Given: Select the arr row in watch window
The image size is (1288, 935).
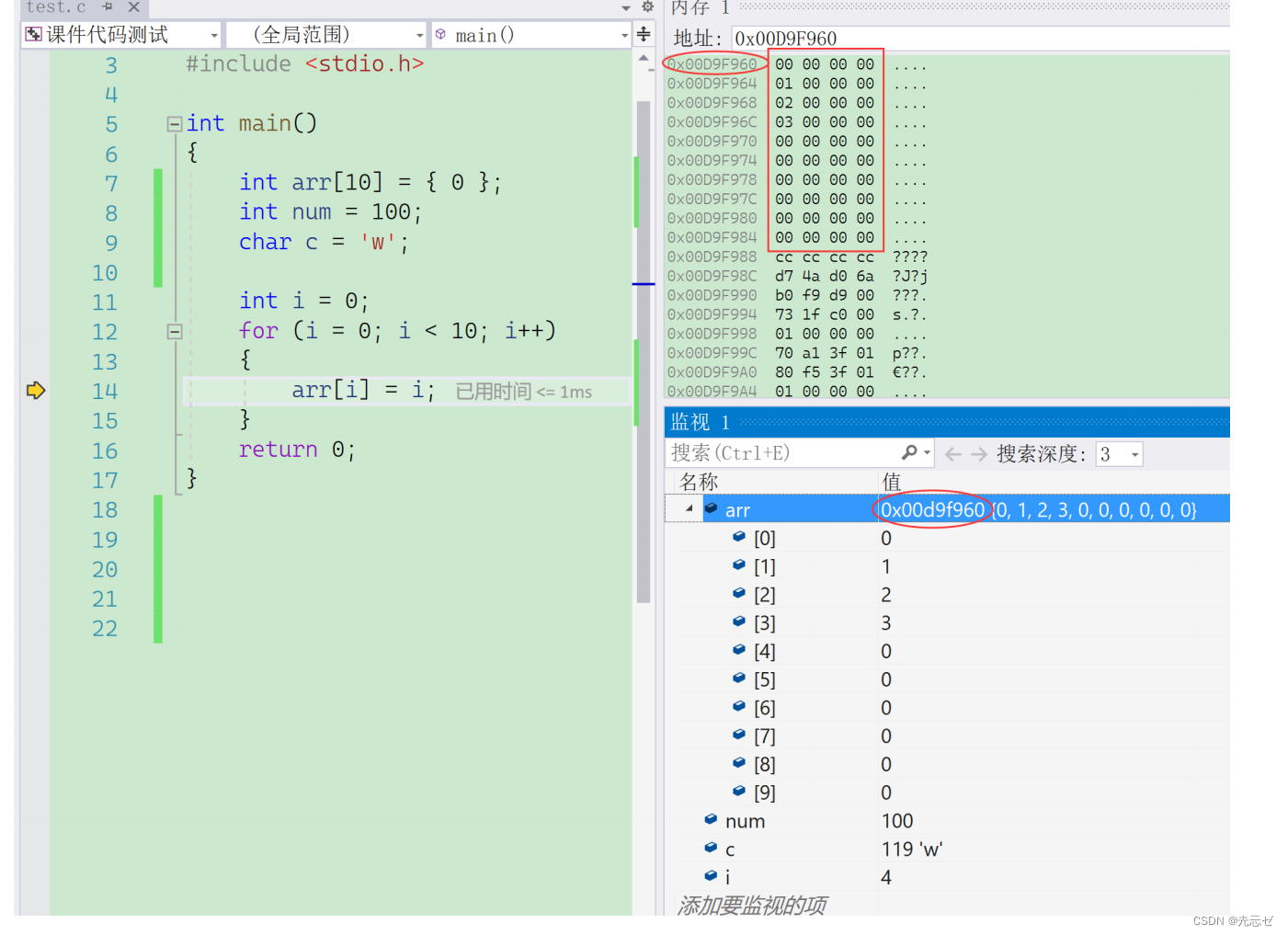Looking at the screenshot, I should (947, 509).
